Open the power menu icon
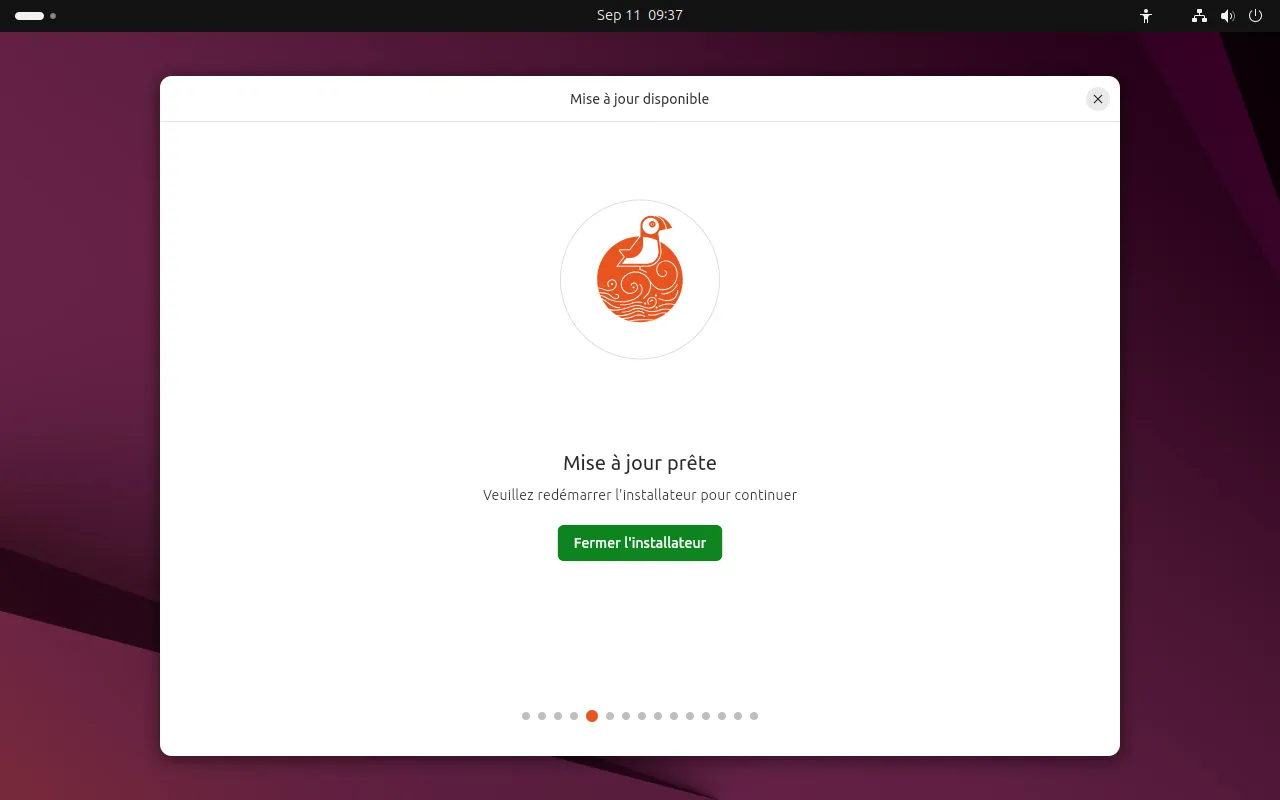Viewport: 1280px width, 800px height. [1255, 16]
